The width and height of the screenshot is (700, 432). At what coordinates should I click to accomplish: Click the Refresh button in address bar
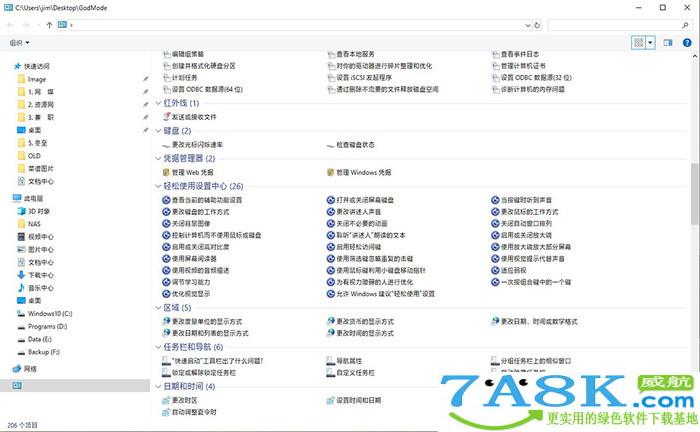pyautogui.click(x=537, y=25)
